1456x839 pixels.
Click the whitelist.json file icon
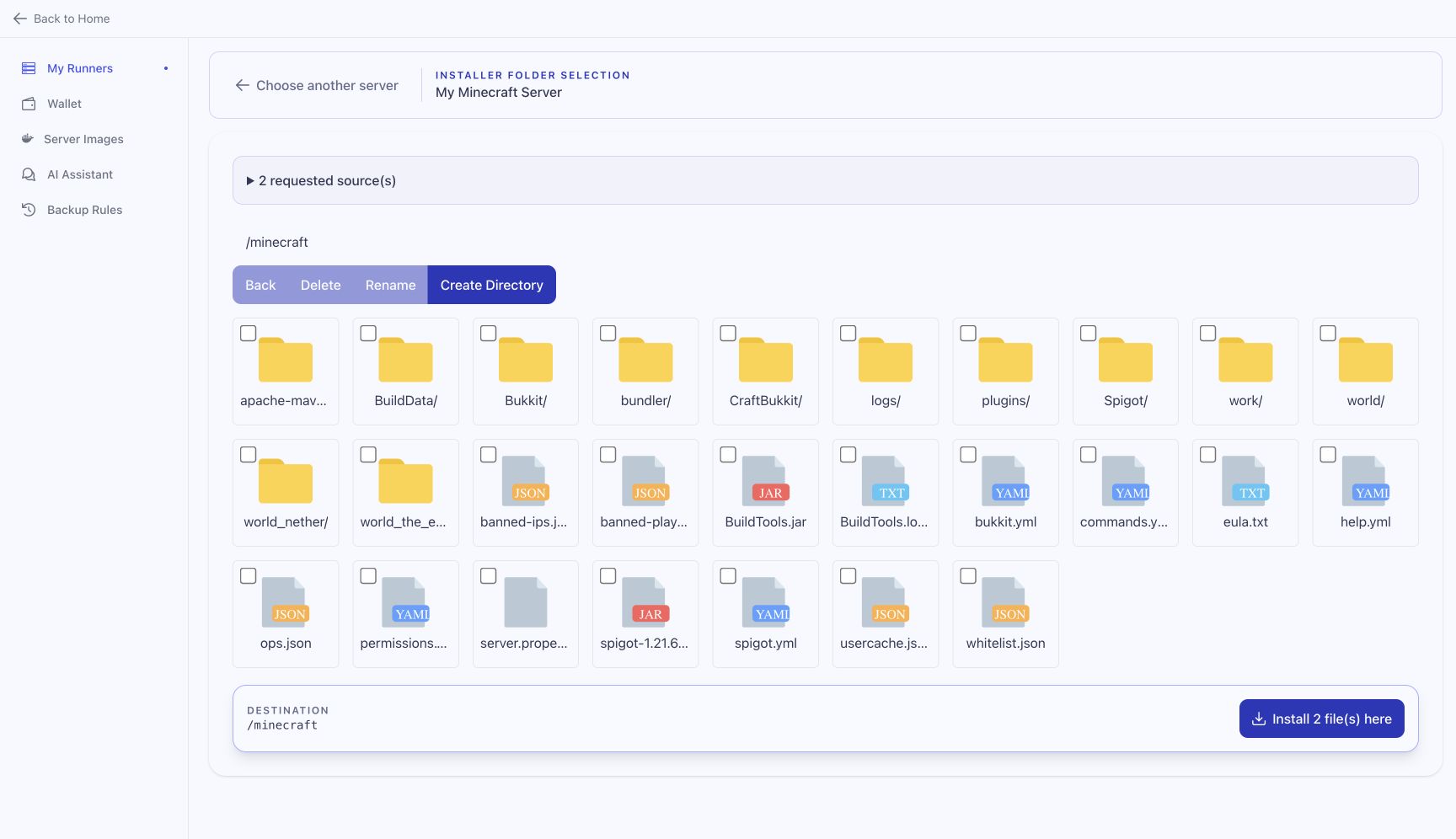(1005, 602)
